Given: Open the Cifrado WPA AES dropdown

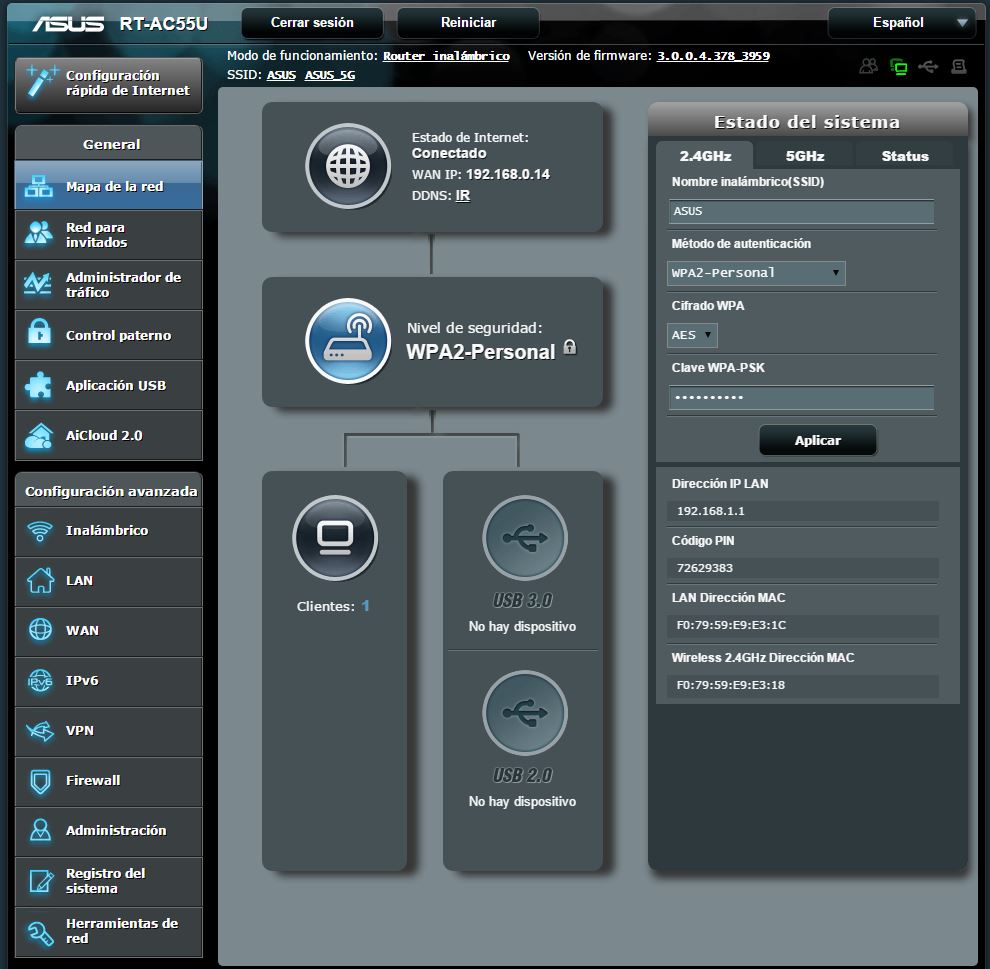Looking at the screenshot, I should (692, 335).
